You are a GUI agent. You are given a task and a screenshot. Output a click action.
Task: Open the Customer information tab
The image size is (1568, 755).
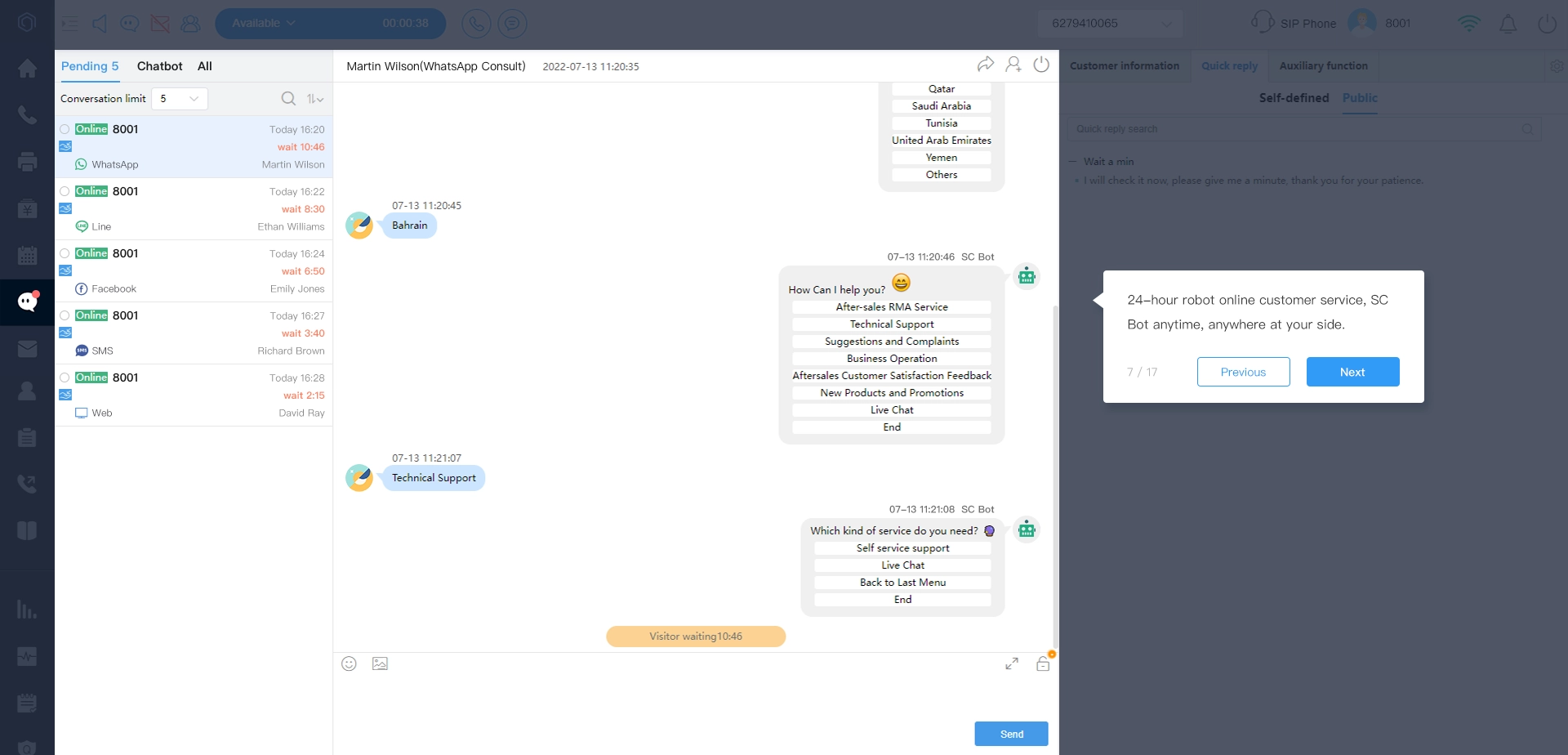click(1124, 66)
